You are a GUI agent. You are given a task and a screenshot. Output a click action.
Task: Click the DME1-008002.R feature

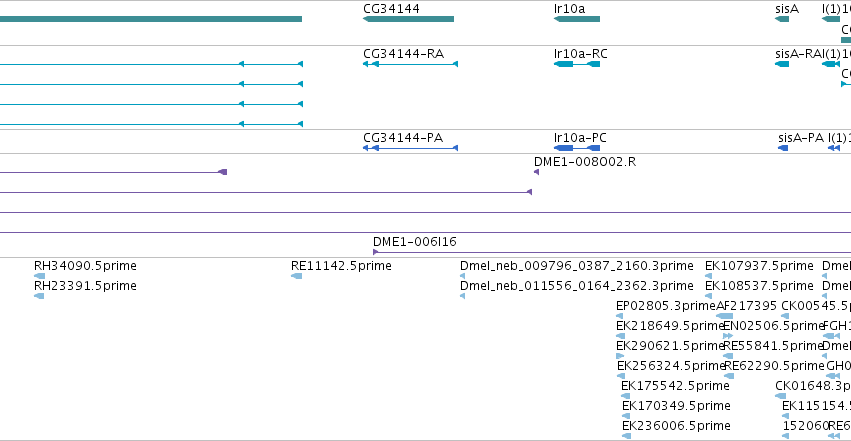(536, 172)
